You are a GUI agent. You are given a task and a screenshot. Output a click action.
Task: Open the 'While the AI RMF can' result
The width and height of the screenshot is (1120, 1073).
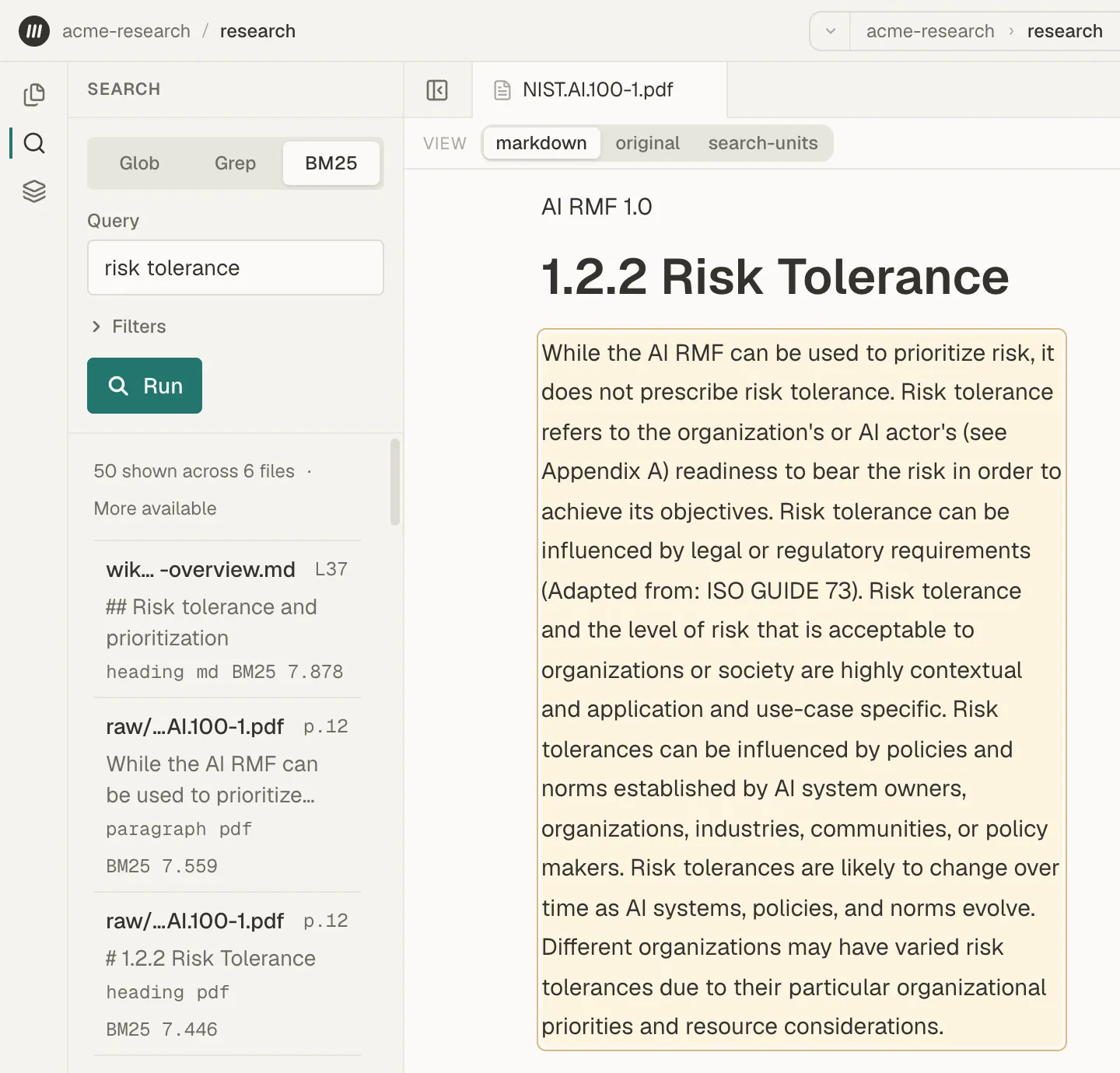click(227, 795)
